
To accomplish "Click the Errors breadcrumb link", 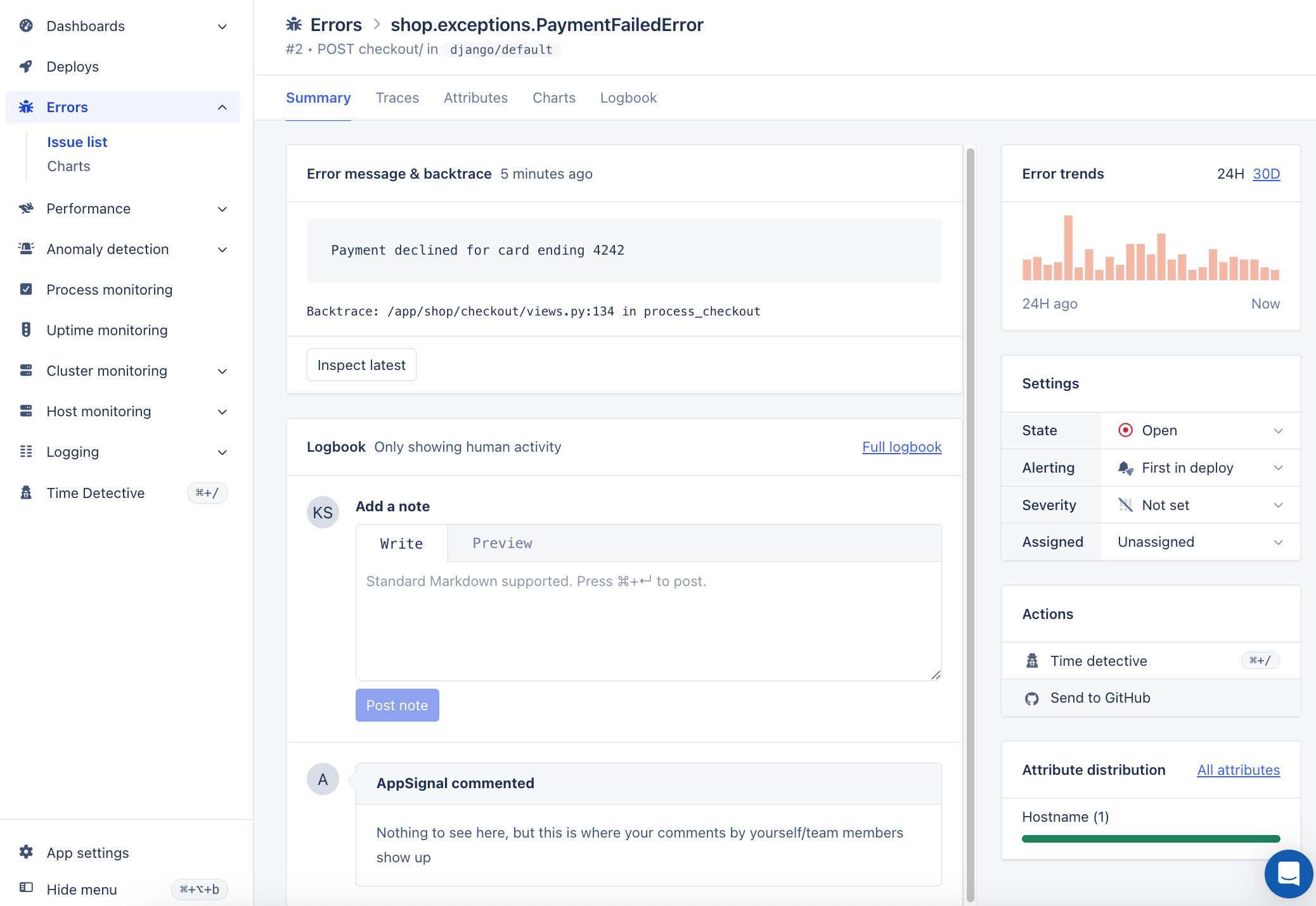I will click(336, 25).
